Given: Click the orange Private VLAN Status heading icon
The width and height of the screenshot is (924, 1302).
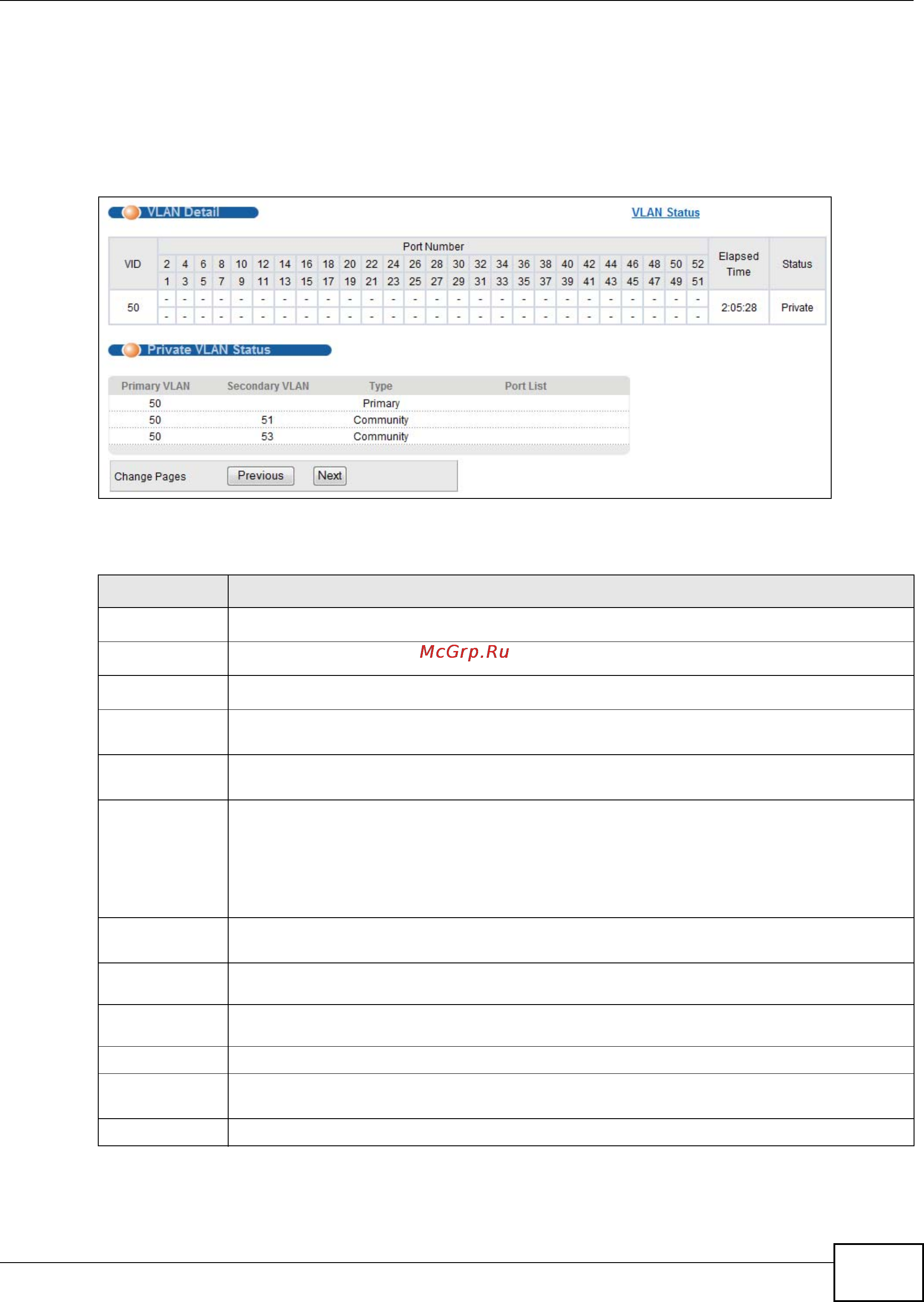Looking at the screenshot, I should 131,350.
